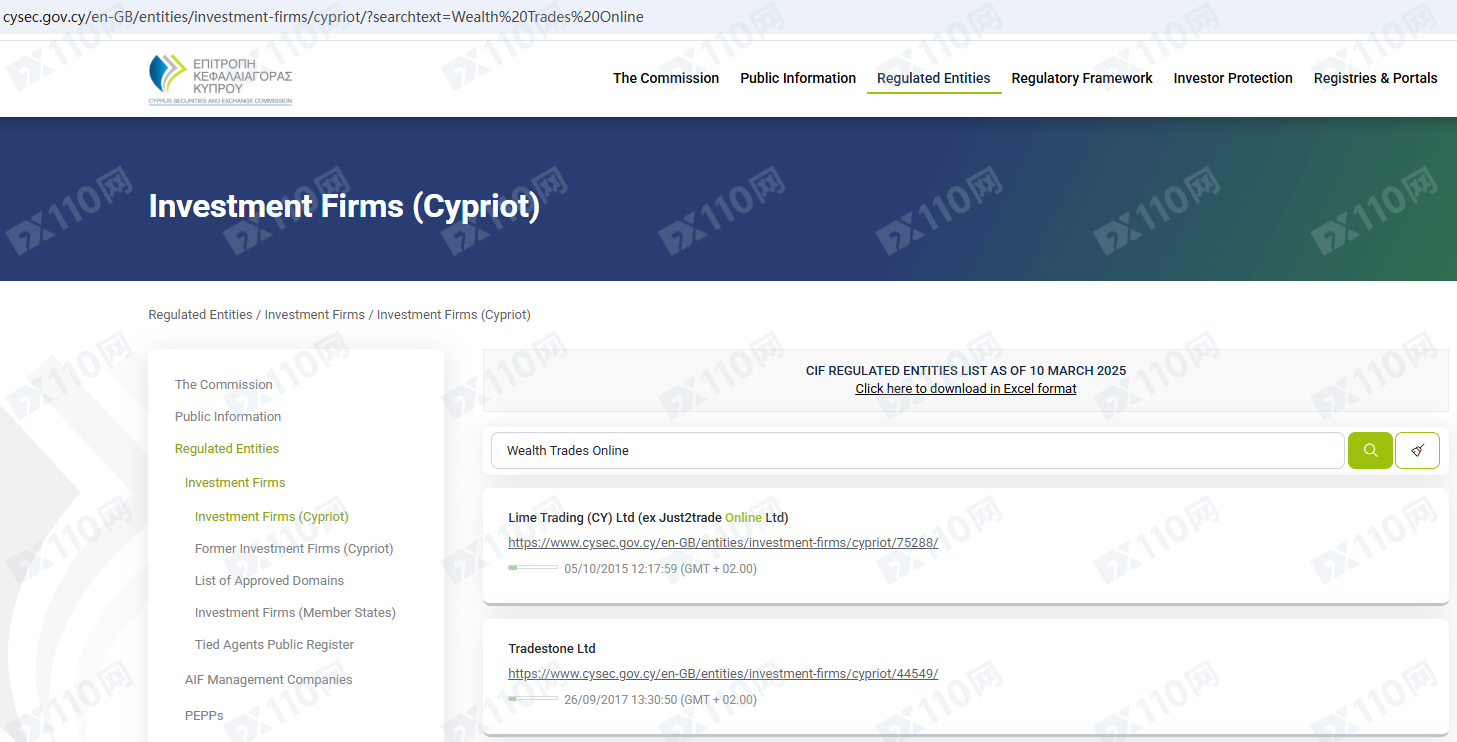
Task: Click download in Excel format link
Action: click(965, 389)
